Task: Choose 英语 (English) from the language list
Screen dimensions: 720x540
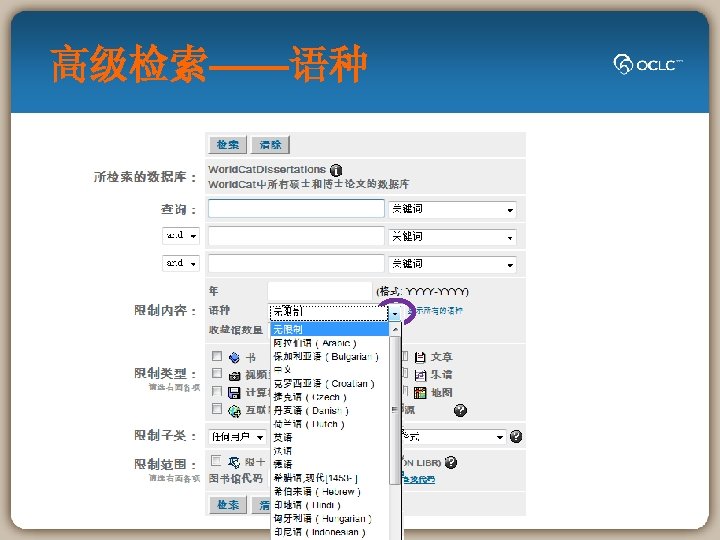Action: [329, 437]
